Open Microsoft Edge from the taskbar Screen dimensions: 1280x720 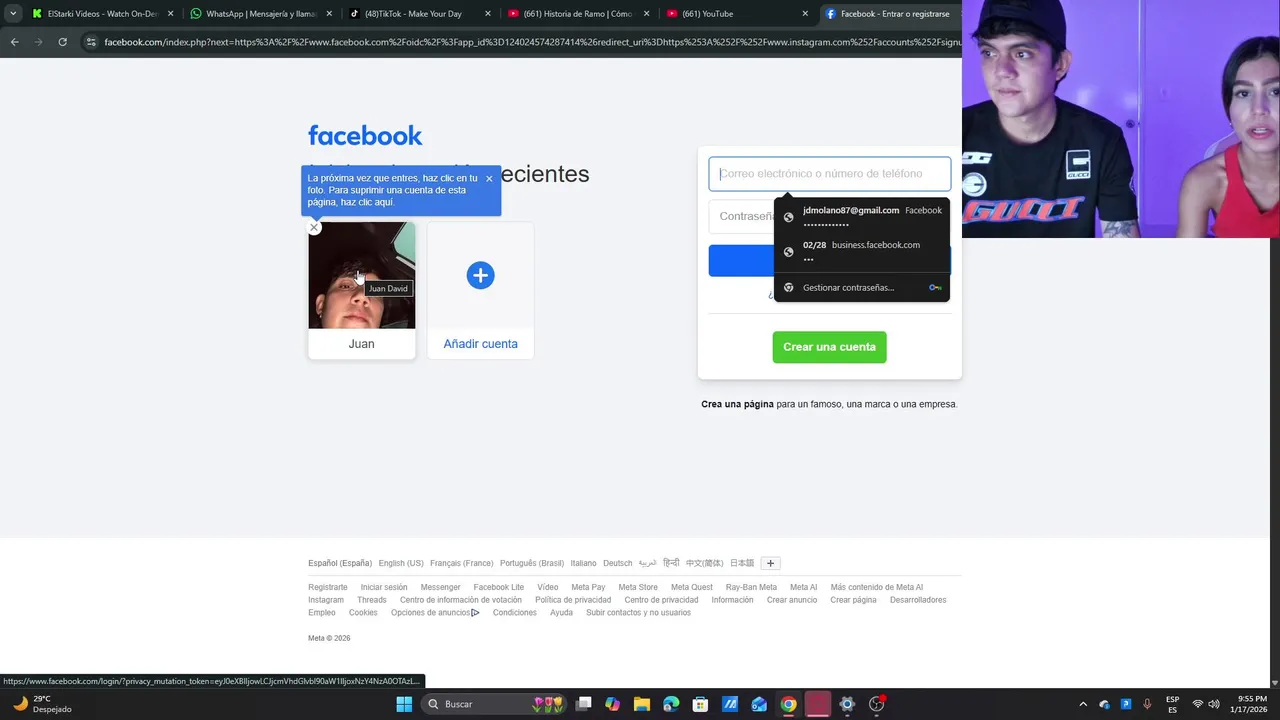coord(671,704)
